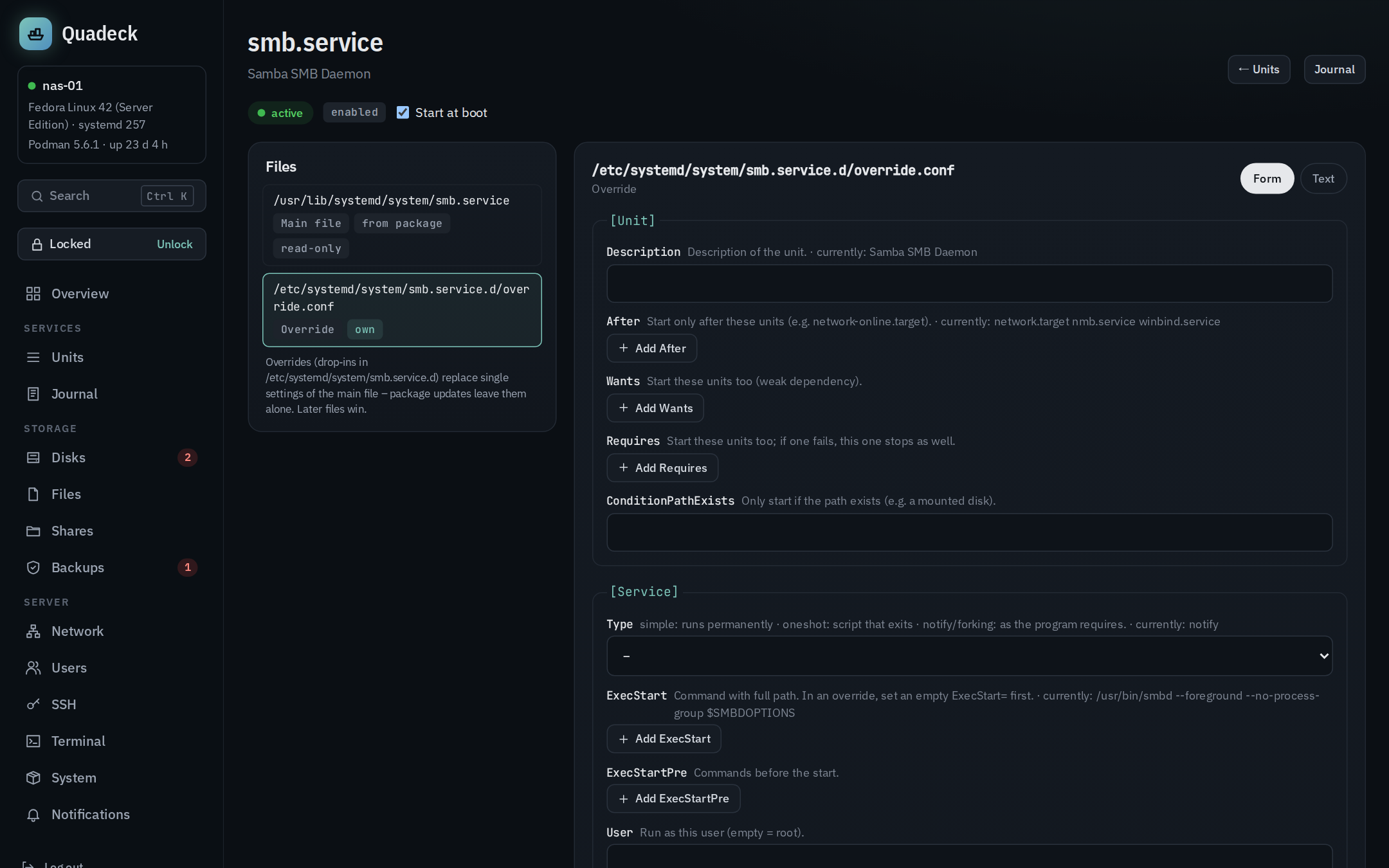Click the Terminal prompt icon
The width and height of the screenshot is (1389, 868).
pos(33,741)
